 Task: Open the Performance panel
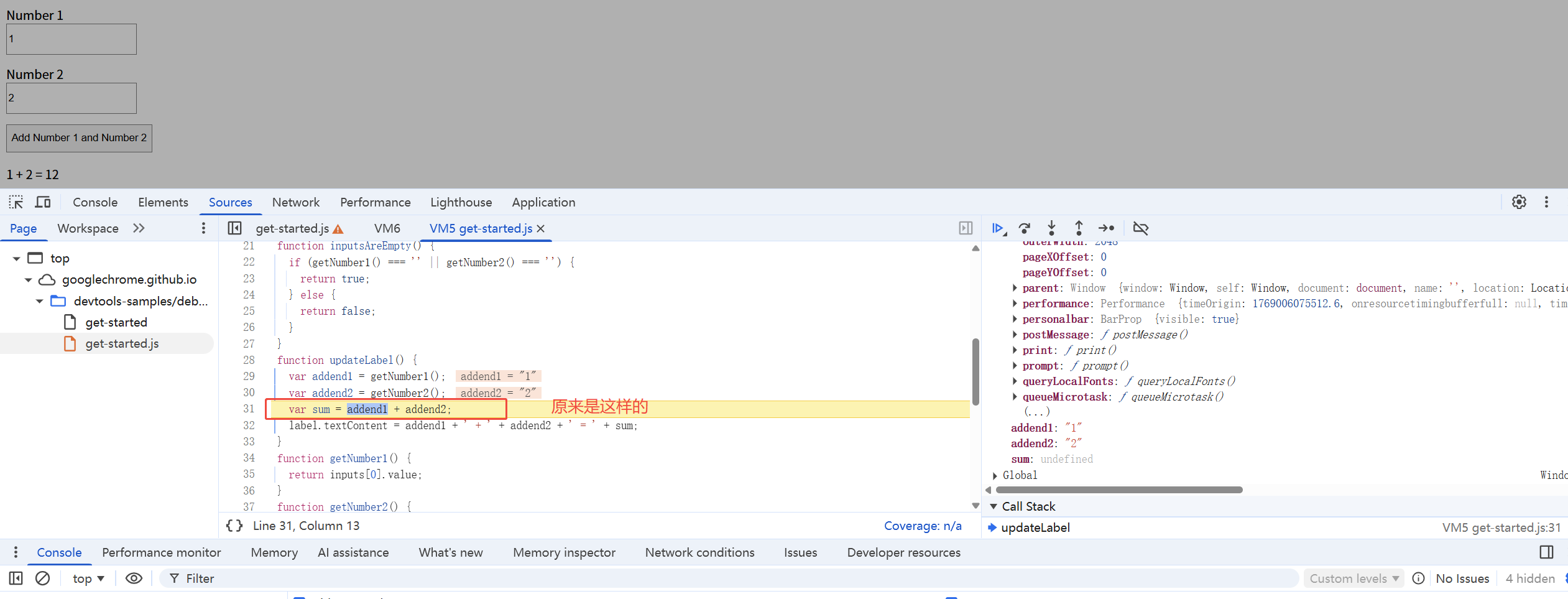pyautogui.click(x=376, y=202)
